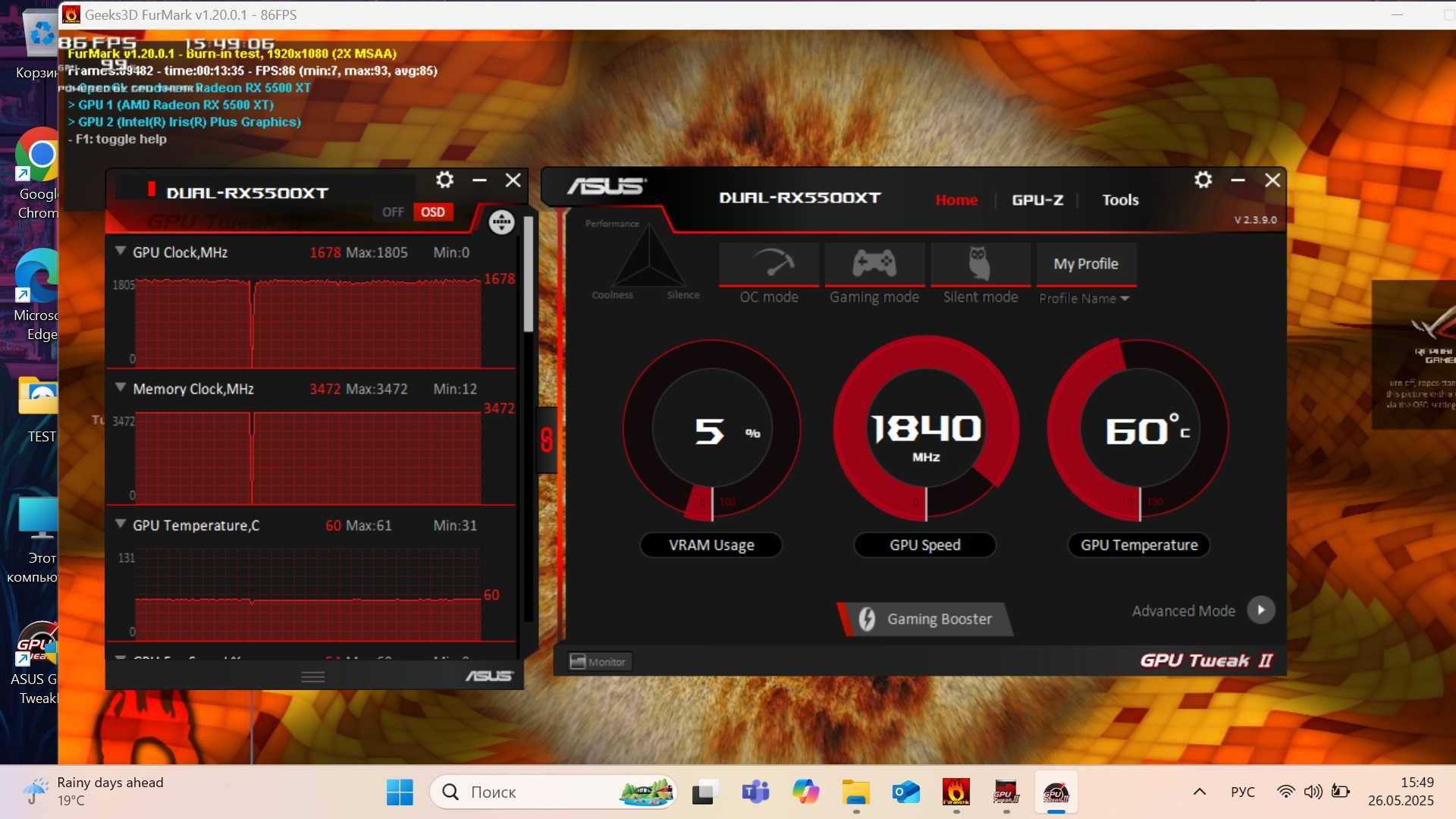Select the Gaming mode gamepad icon

[x=874, y=264]
